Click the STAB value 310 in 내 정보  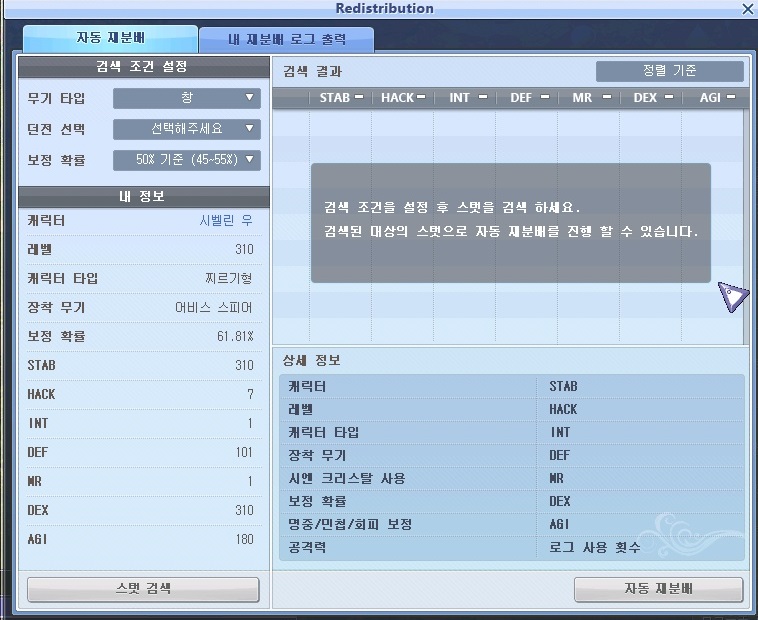244,365
